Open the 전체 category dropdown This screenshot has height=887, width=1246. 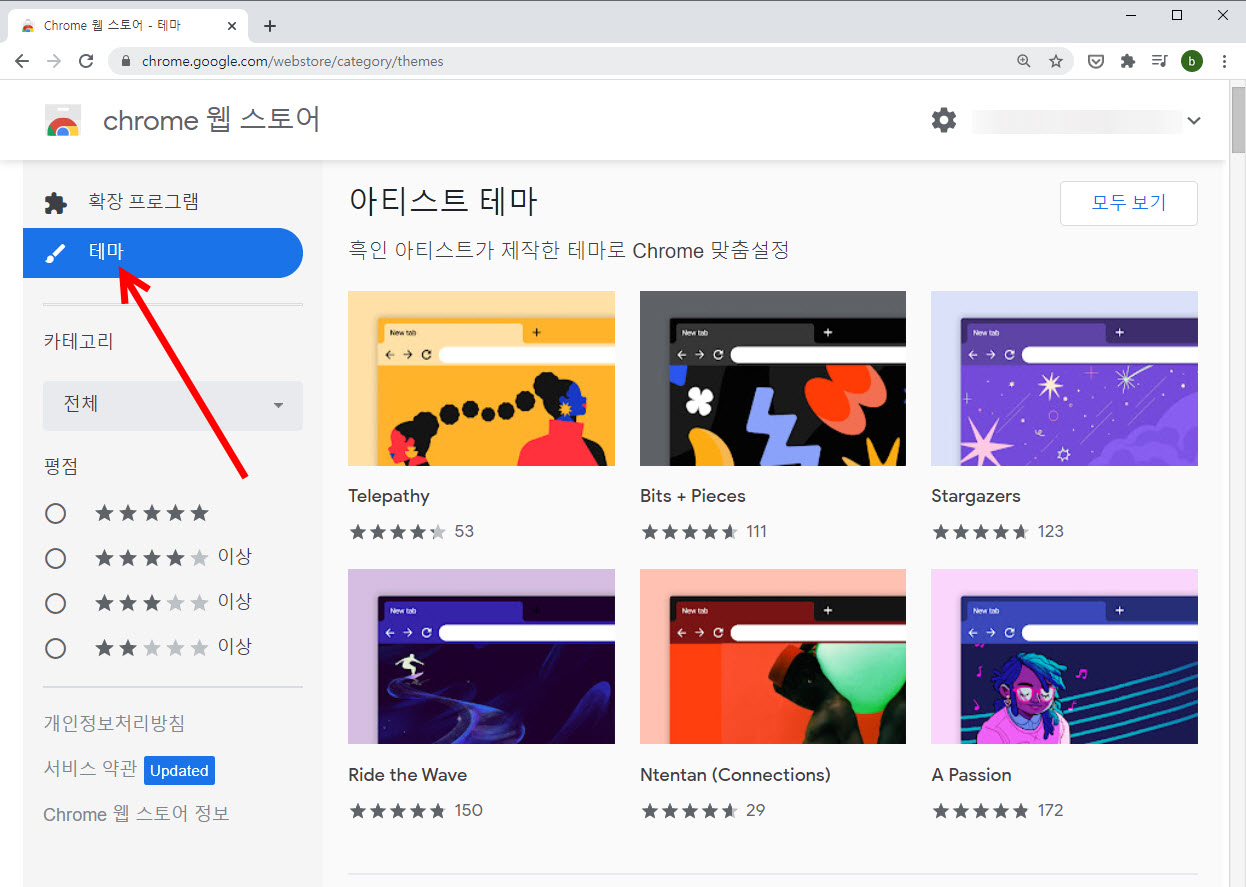(x=173, y=405)
